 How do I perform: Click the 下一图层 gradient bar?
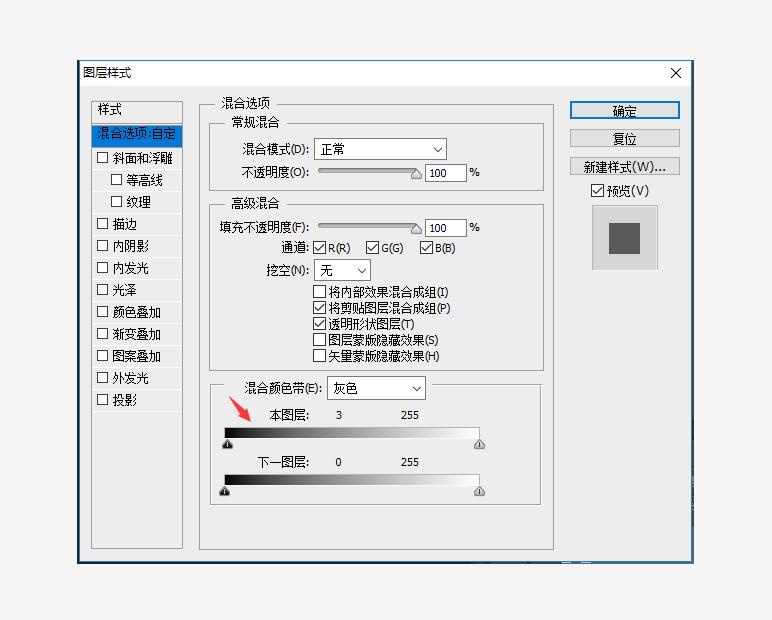pyautogui.click(x=352, y=480)
